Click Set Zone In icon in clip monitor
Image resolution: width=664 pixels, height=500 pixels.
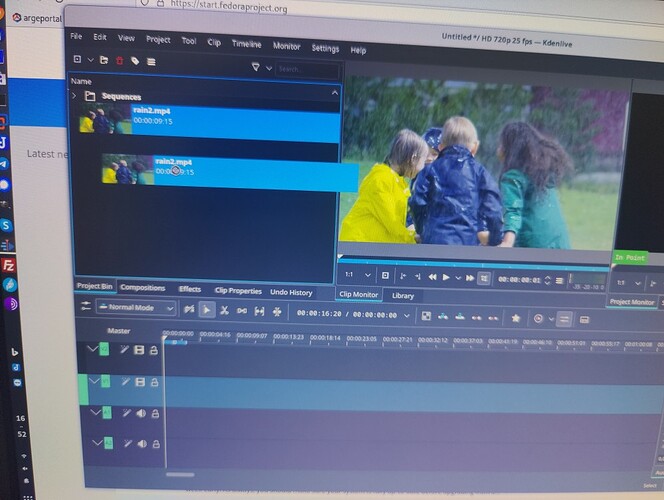(403, 276)
